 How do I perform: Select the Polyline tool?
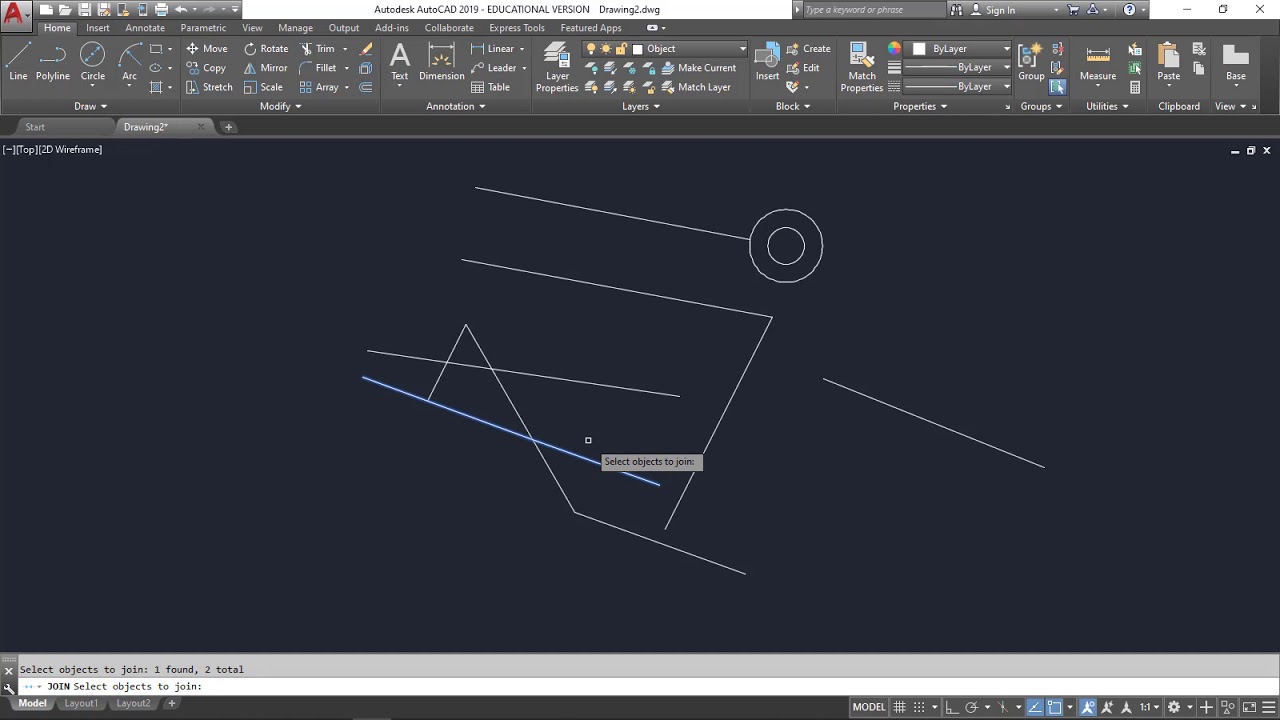pyautogui.click(x=53, y=61)
